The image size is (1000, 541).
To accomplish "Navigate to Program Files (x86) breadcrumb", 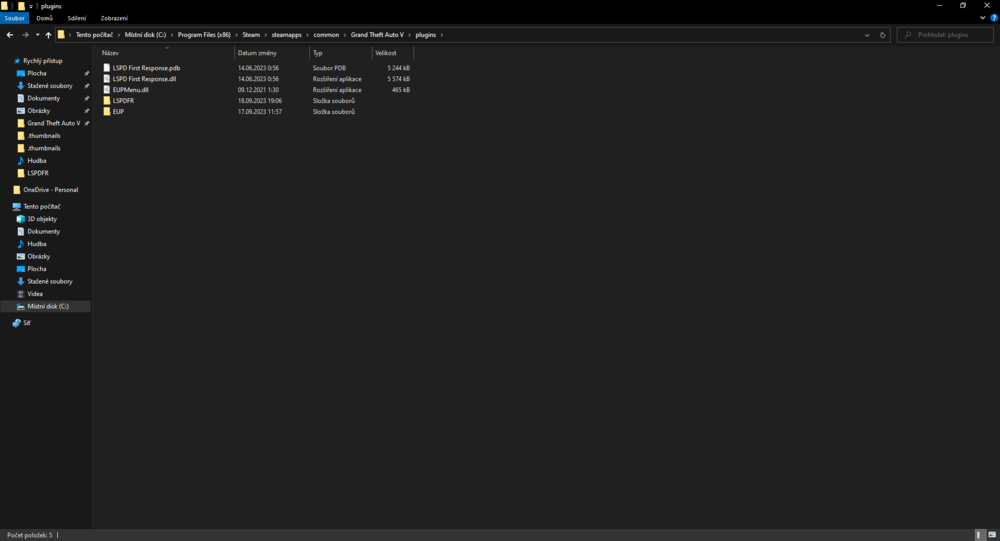I will 204,35.
